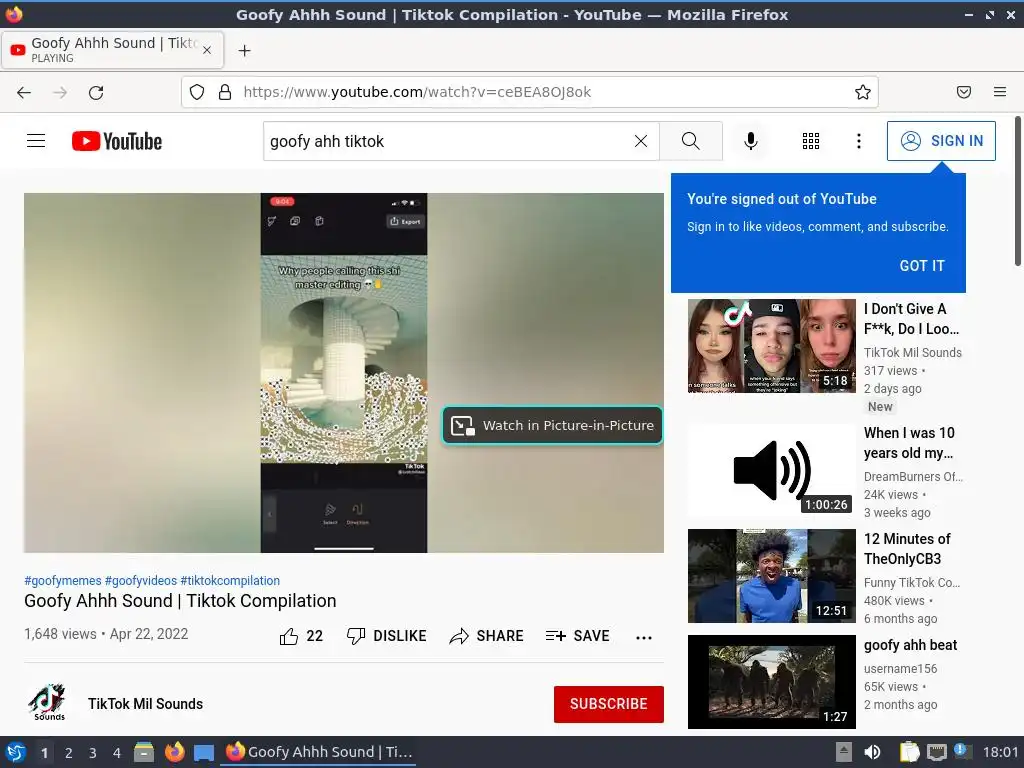Viewport: 1024px width, 768px height.
Task: Go back to previous page in Firefox
Action: click(24, 92)
